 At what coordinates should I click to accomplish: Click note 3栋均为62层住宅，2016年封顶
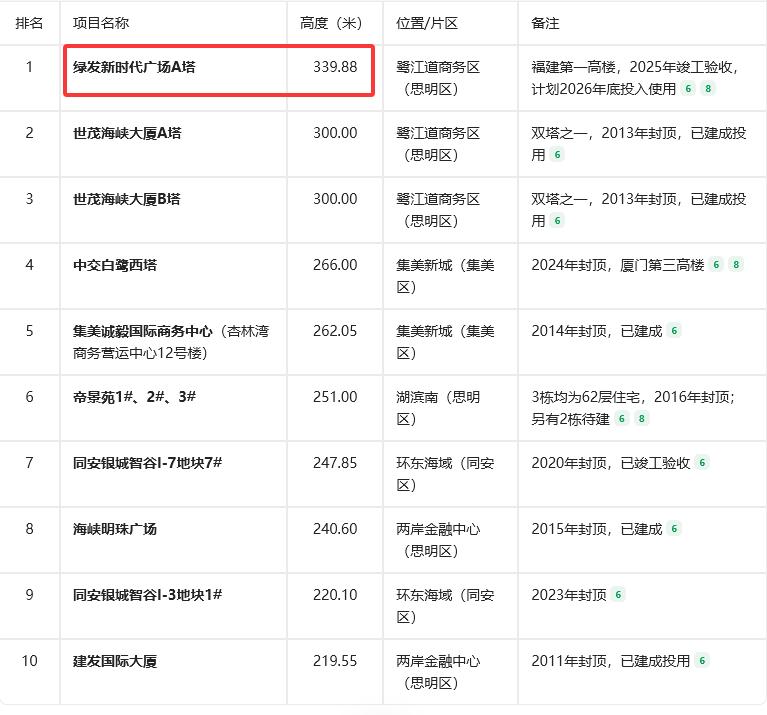tap(631, 397)
